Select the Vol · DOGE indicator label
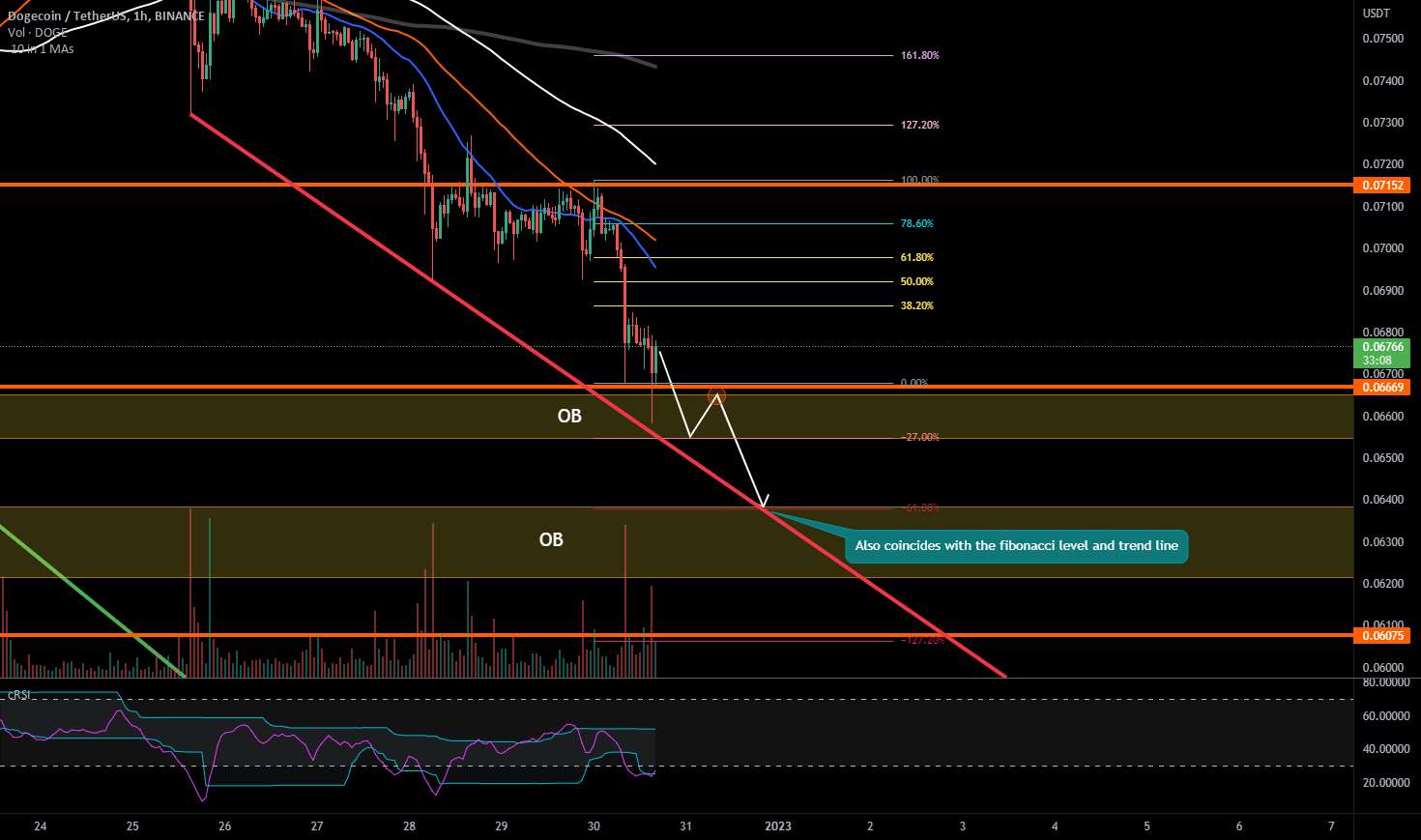The height and width of the screenshot is (840, 1421). (x=38, y=33)
